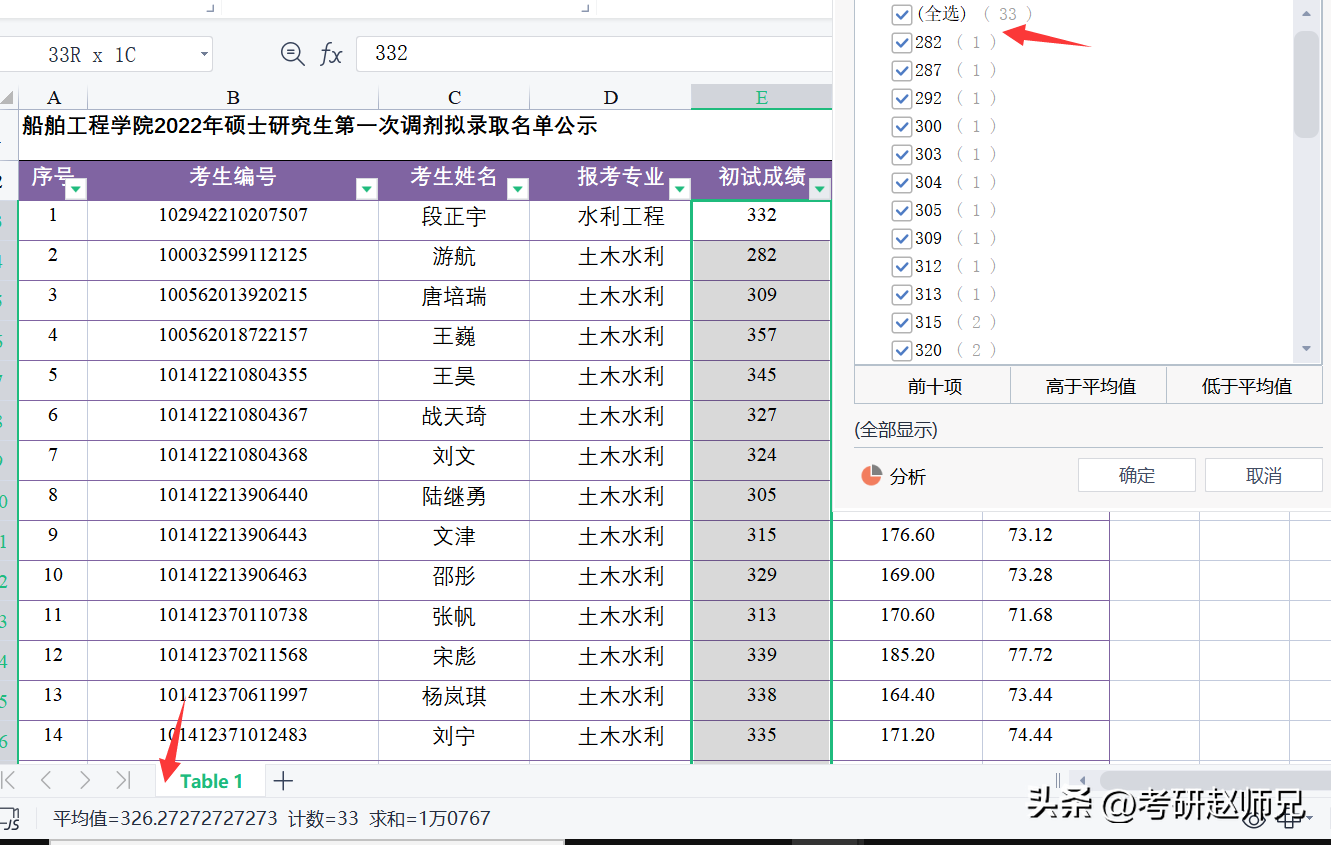Toggle the 315 filter value checkbox
The width and height of the screenshot is (1331, 845).
[x=901, y=322]
